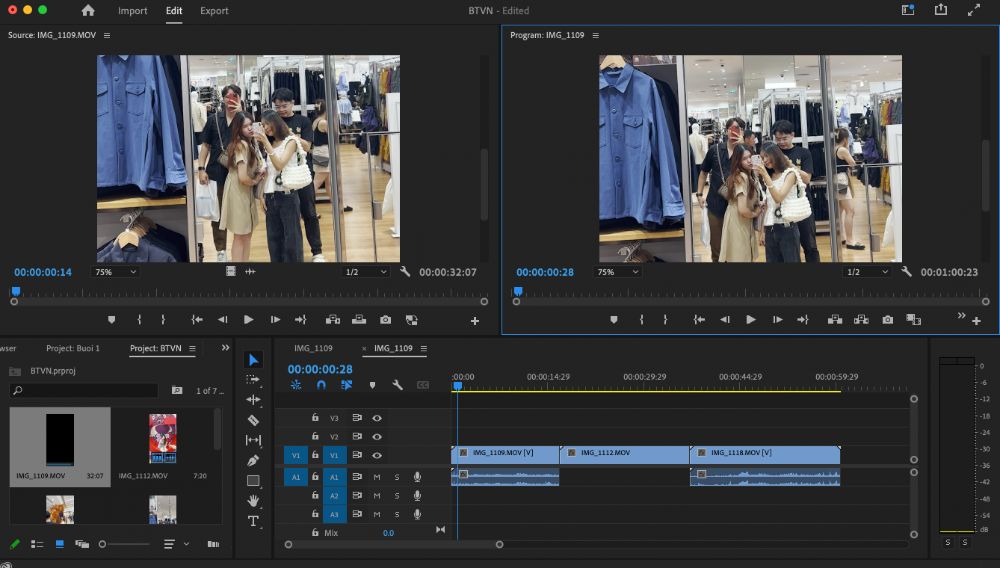This screenshot has height=568, width=1000.
Task: Switch to Export tab
Action: [x=214, y=11]
